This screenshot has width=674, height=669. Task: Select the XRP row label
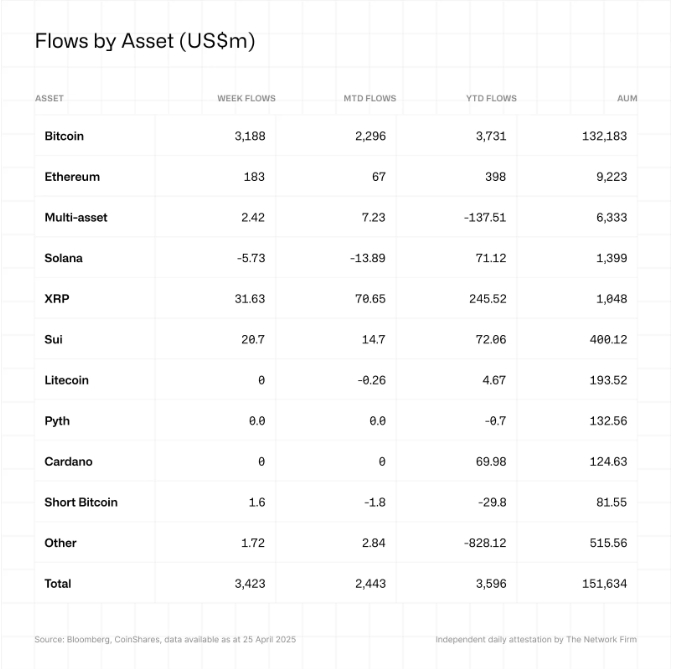click(x=57, y=299)
